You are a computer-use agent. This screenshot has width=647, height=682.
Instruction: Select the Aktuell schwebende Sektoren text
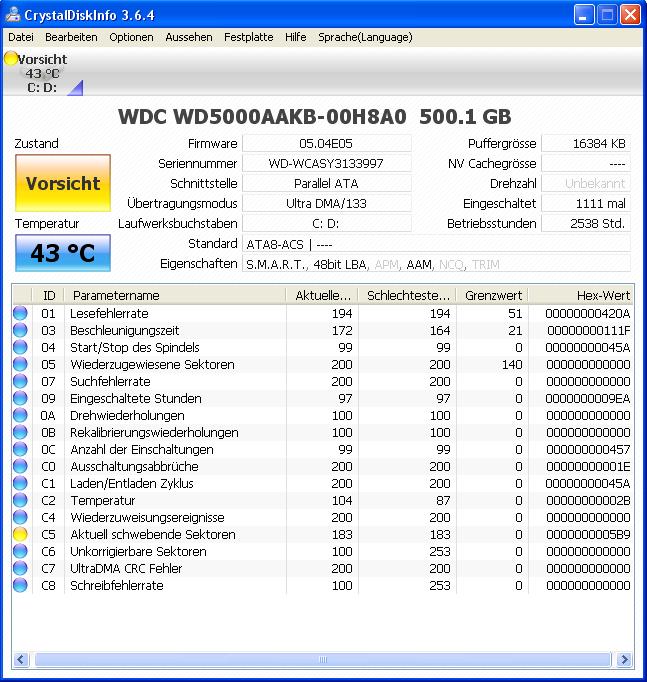153,534
